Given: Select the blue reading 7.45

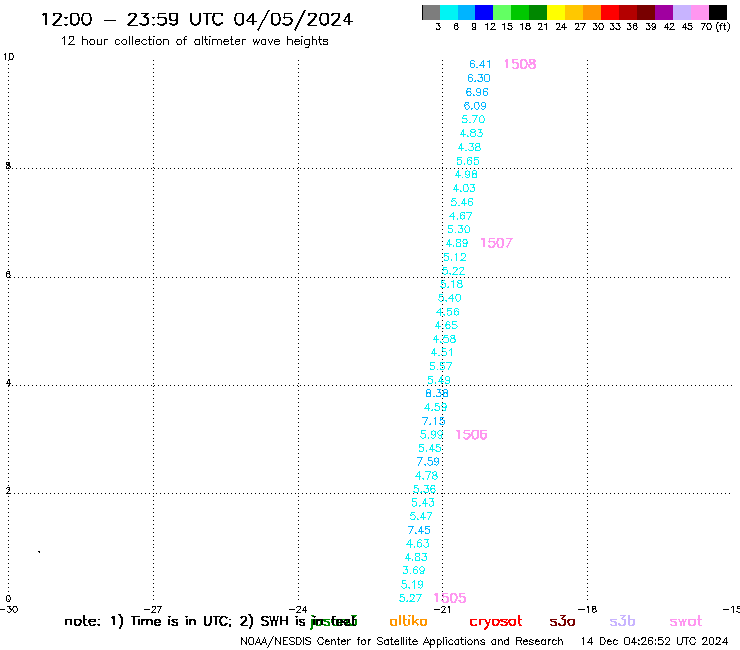Looking at the screenshot, I should pyautogui.click(x=419, y=531).
